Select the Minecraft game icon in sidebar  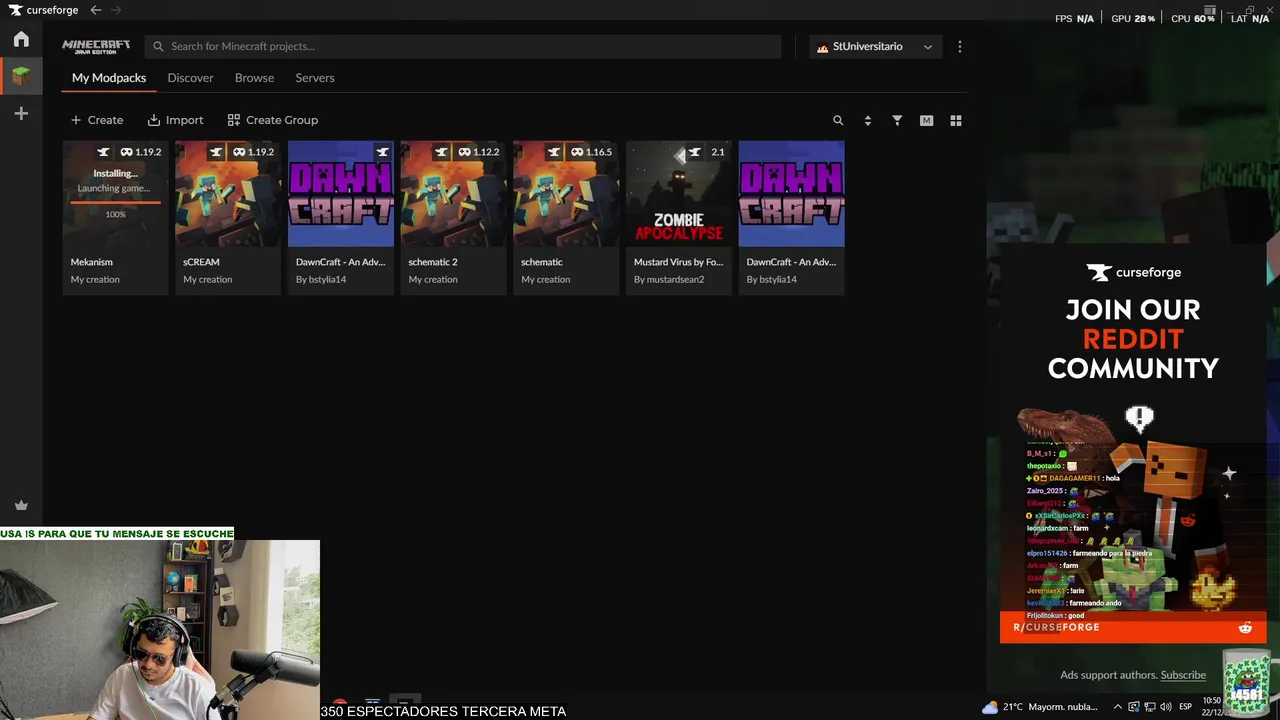click(21, 76)
